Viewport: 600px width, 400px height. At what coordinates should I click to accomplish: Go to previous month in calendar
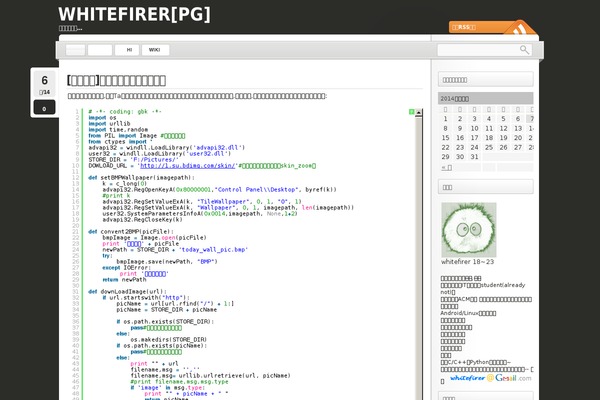pos(447,167)
